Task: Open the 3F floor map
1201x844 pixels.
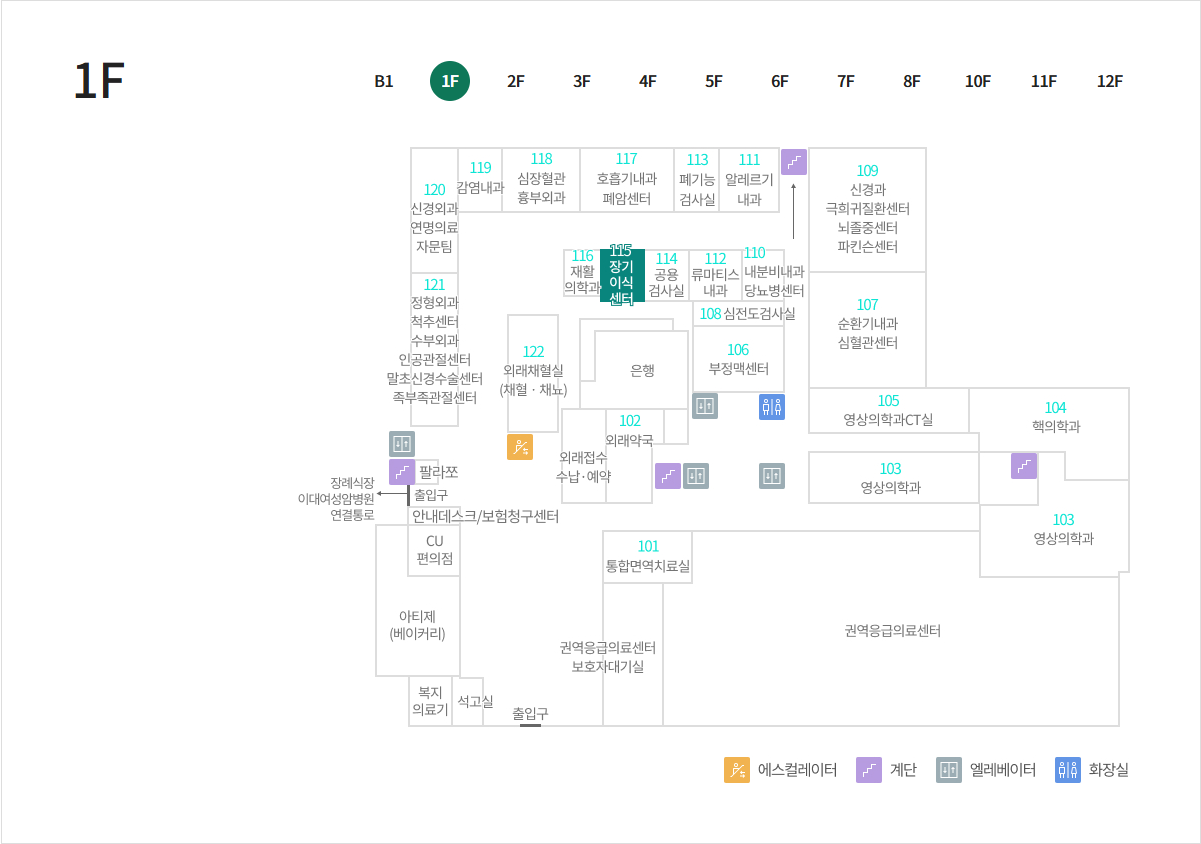Action: click(x=582, y=82)
